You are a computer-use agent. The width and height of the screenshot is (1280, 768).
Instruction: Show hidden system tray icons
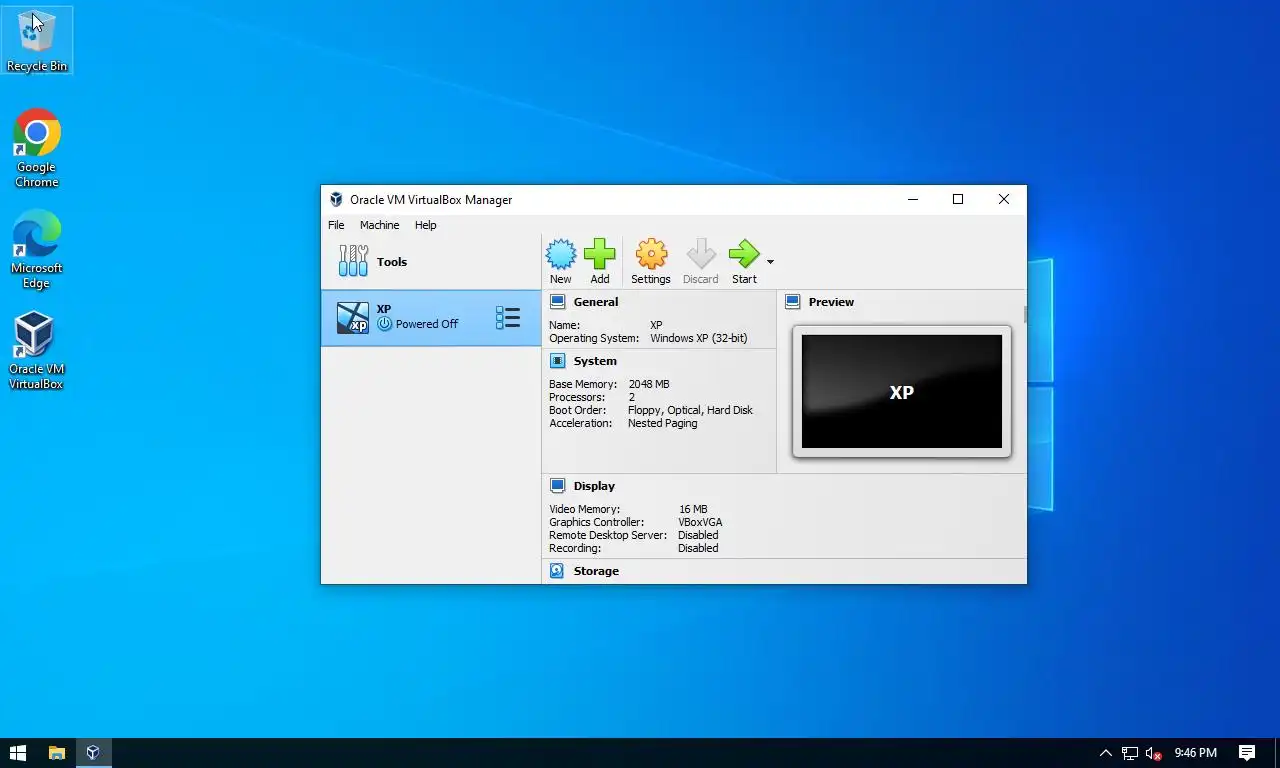point(1105,753)
